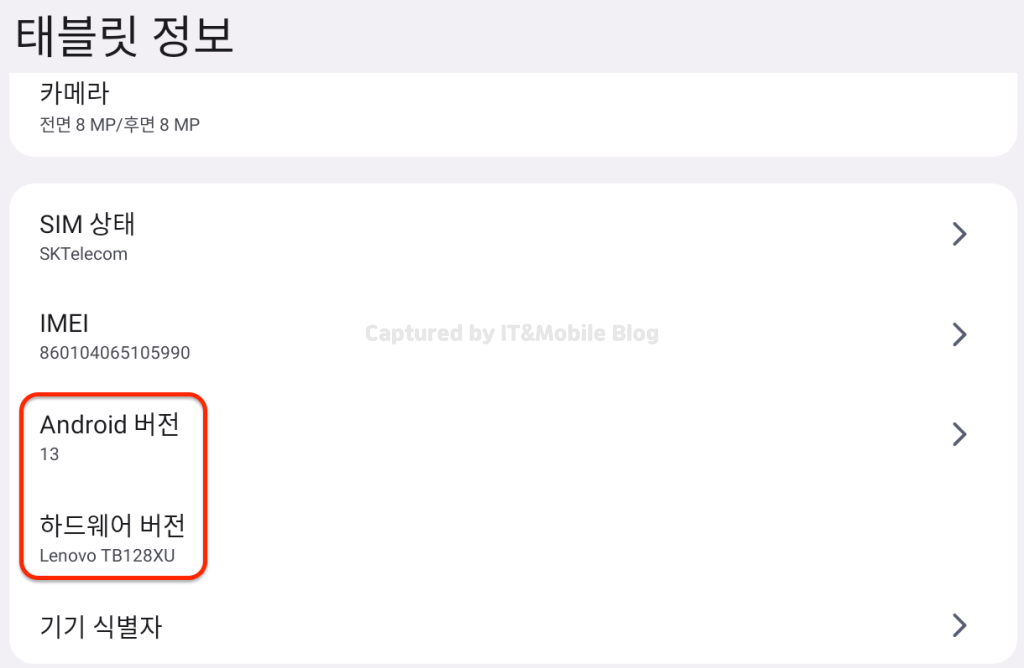This screenshot has width=1024, height=668.
Task: Open the Android 버전 entry
Action: 512,435
